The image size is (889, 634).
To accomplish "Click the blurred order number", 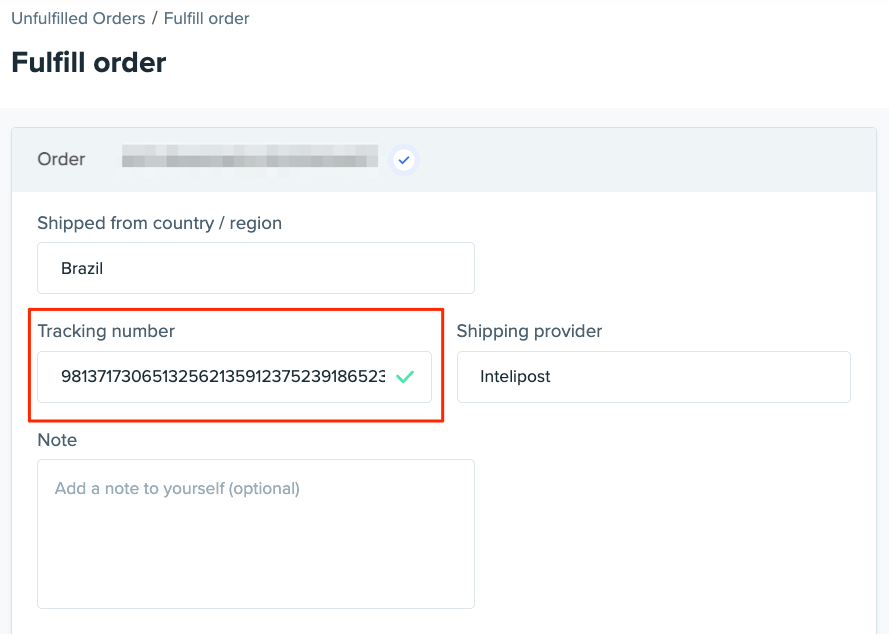I will [249, 158].
